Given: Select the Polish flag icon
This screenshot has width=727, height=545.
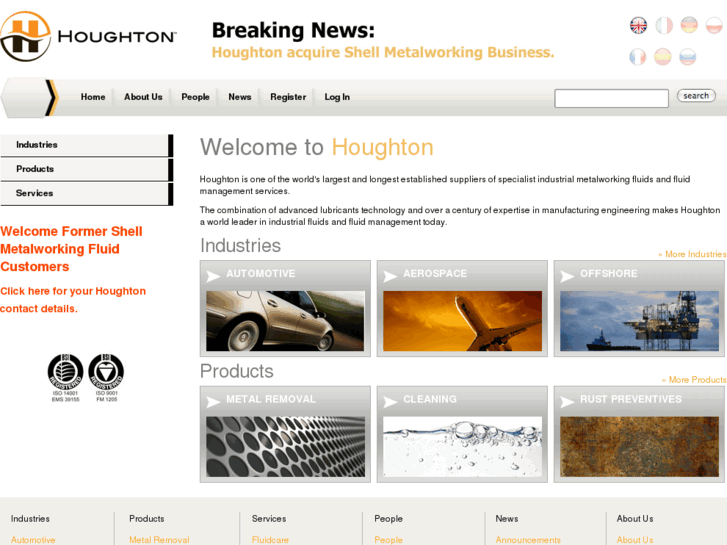Looking at the screenshot, I should pyautogui.click(x=714, y=25).
